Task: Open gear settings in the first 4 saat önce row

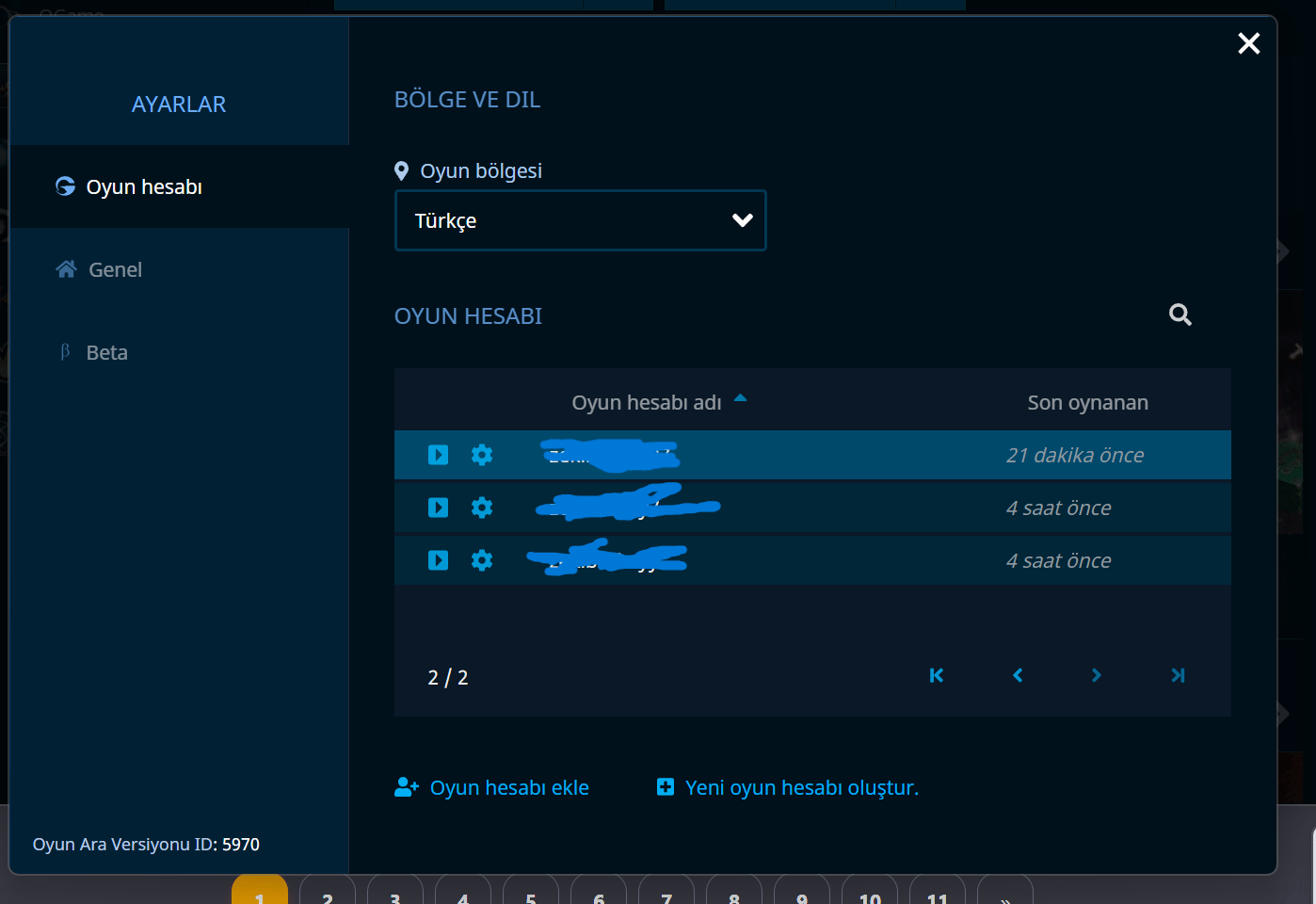Action: tap(482, 508)
